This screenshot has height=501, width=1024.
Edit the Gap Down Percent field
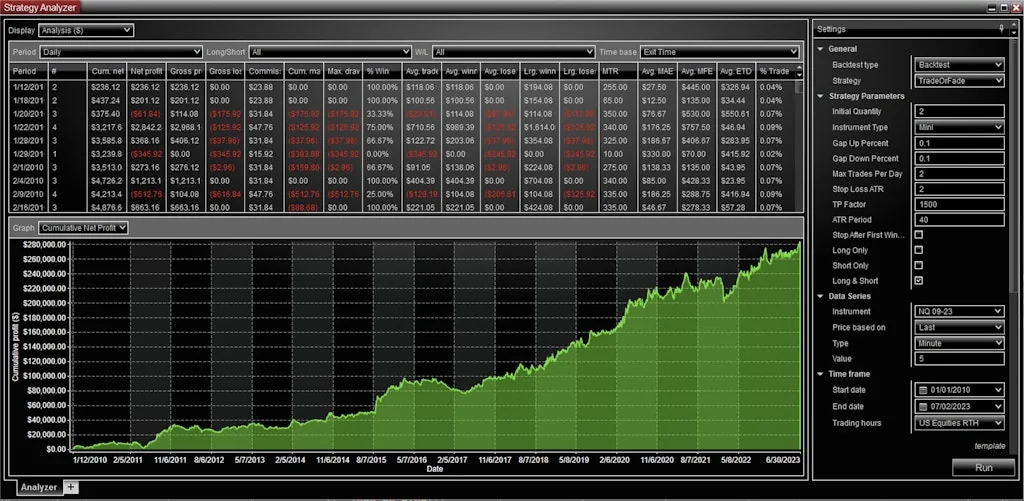click(959, 158)
